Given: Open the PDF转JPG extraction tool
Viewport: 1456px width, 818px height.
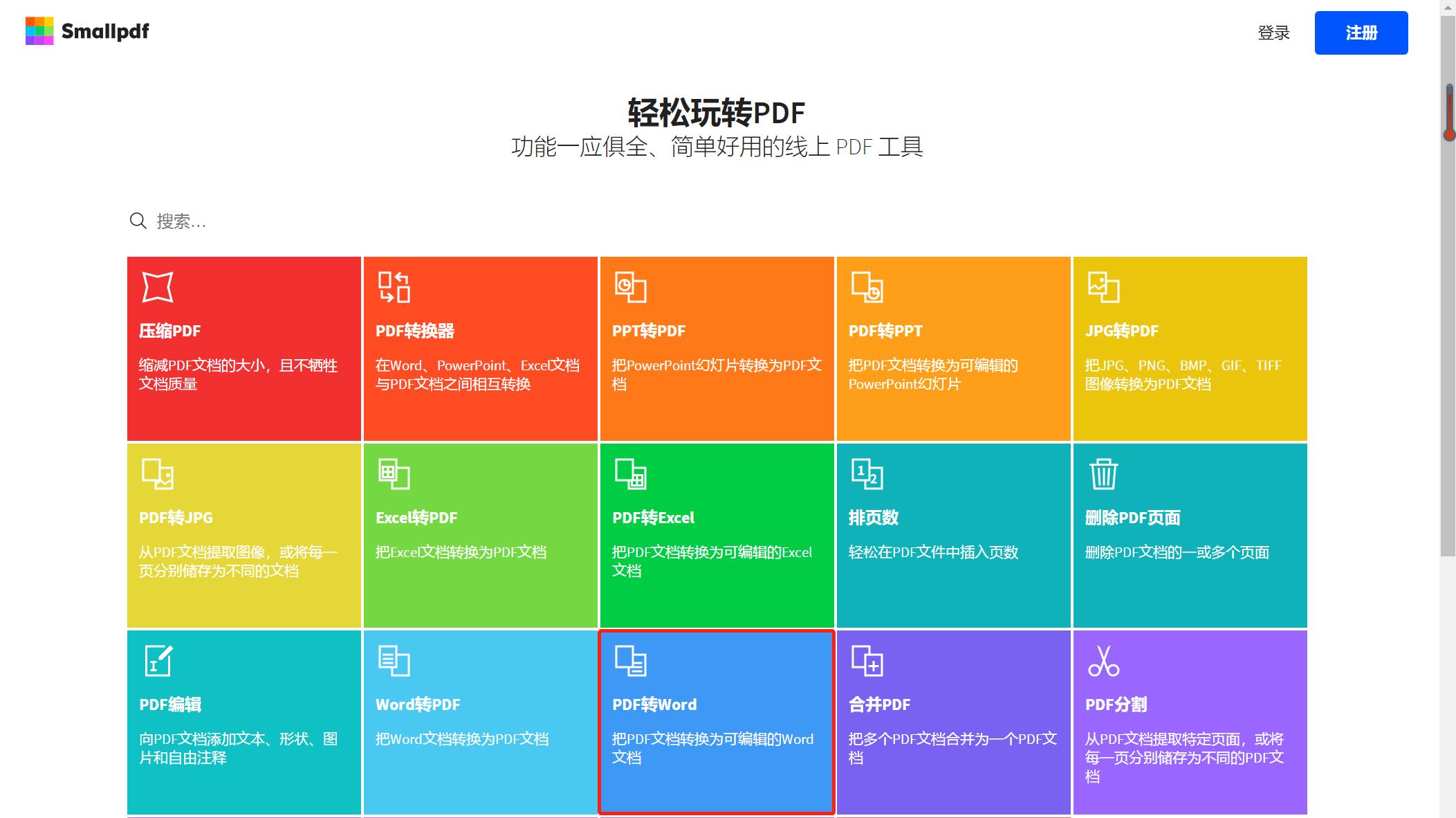Looking at the screenshot, I should pos(157,473).
